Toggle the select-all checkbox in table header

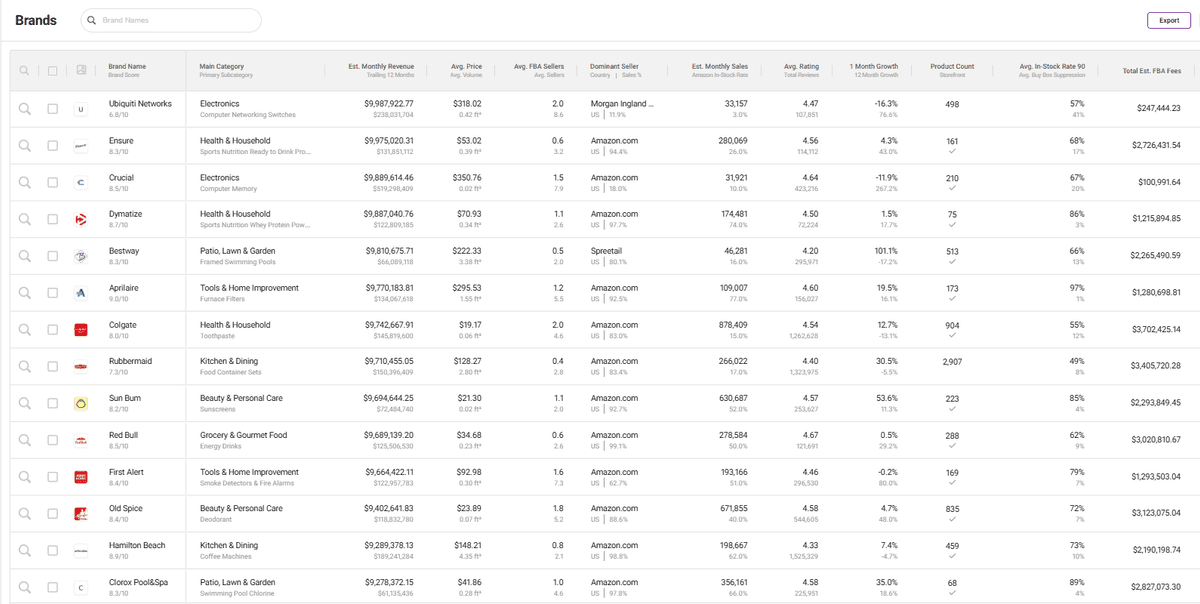pyautogui.click(x=52, y=70)
